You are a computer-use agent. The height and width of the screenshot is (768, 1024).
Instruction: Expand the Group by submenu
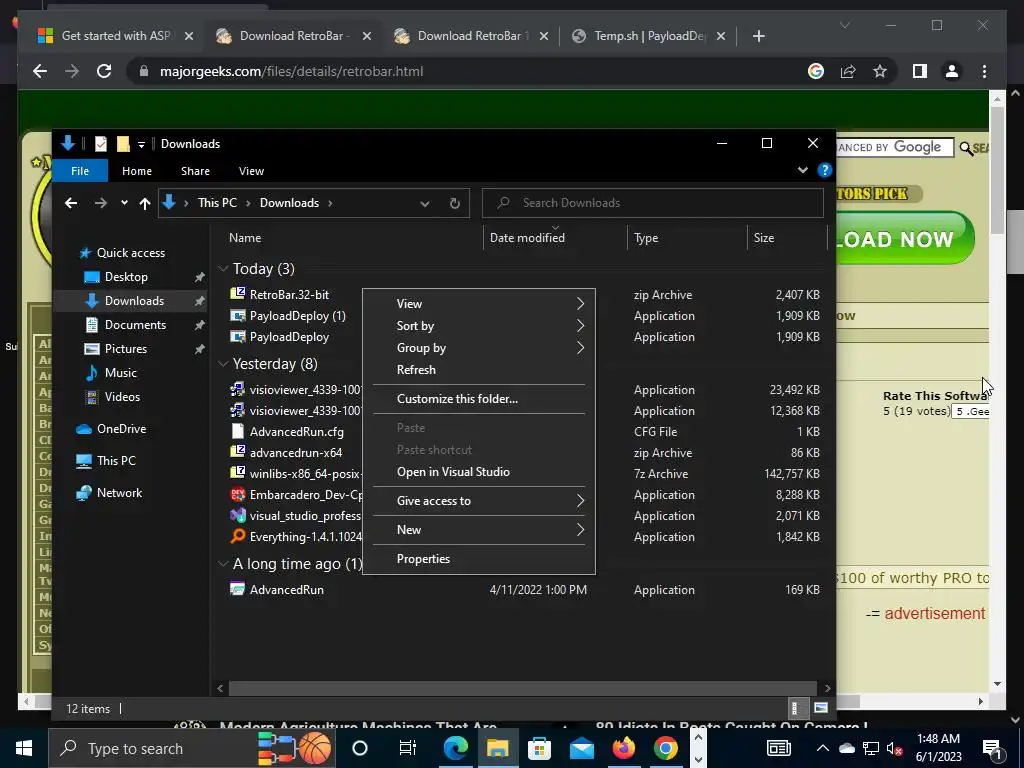(479, 348)
